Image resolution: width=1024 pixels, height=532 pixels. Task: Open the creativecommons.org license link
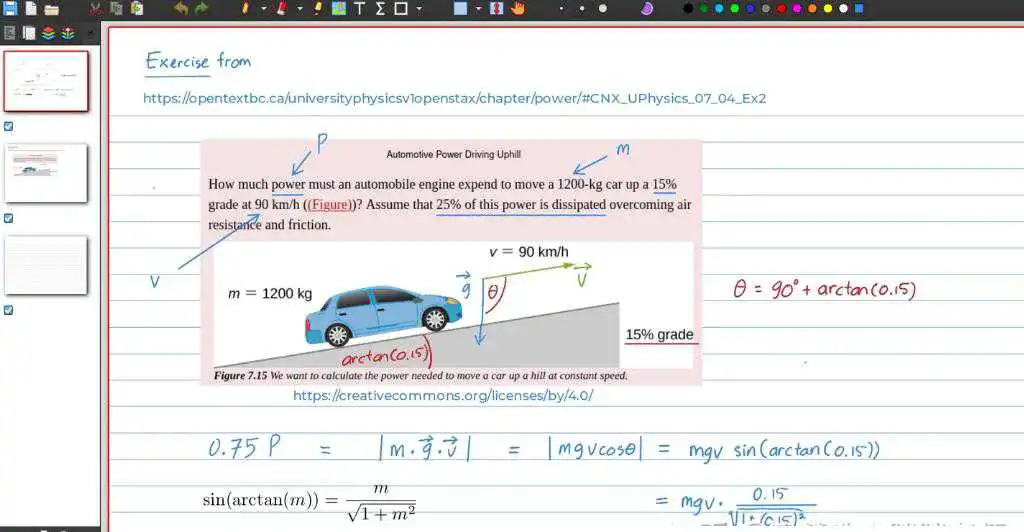click(x=443, y=395)
